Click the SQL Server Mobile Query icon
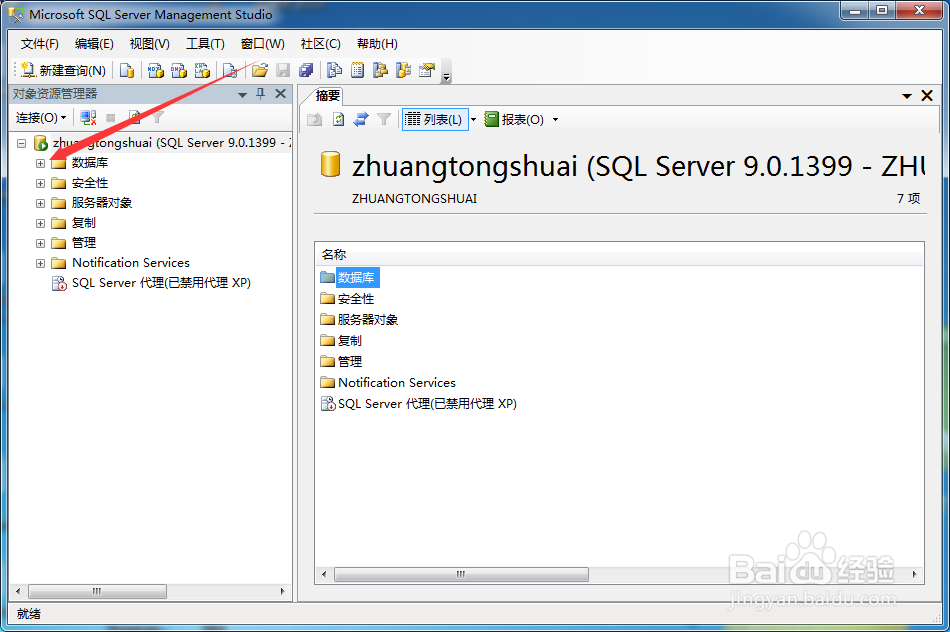The image size is (950, 632). 230,70
